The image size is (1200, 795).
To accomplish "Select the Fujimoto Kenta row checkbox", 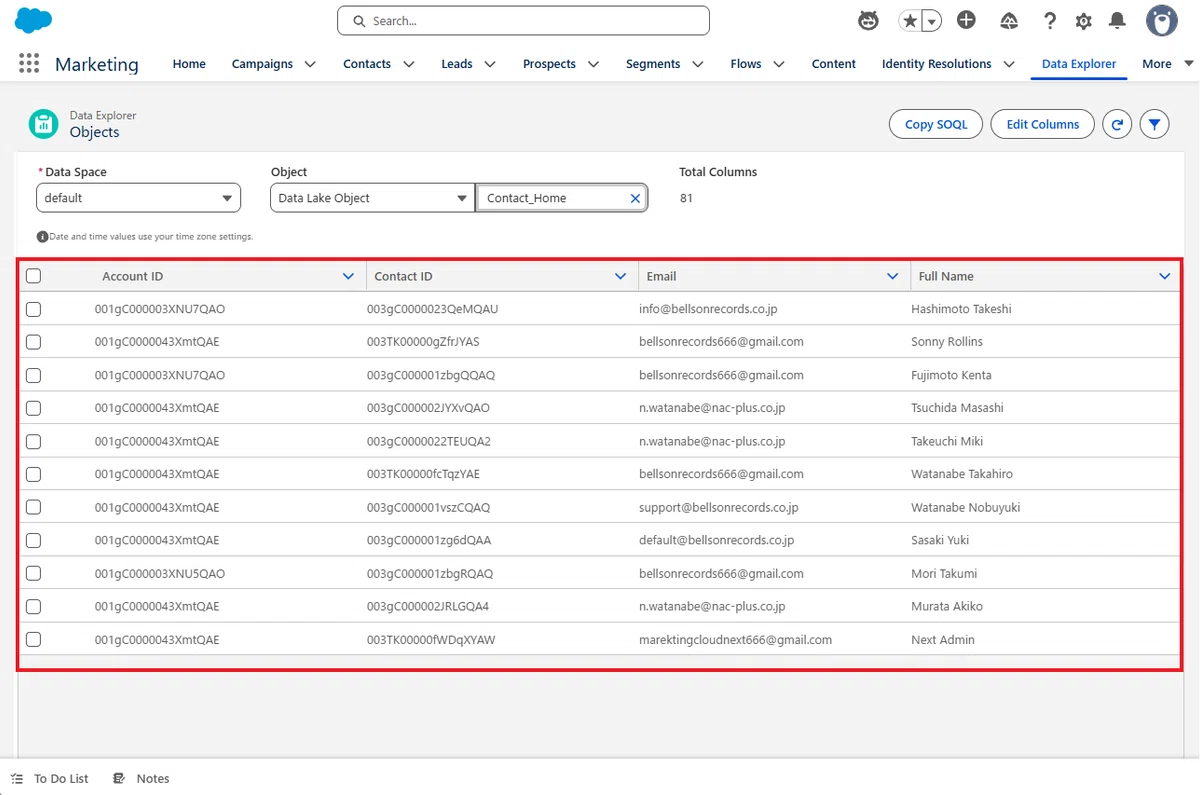I will (33, 375).
